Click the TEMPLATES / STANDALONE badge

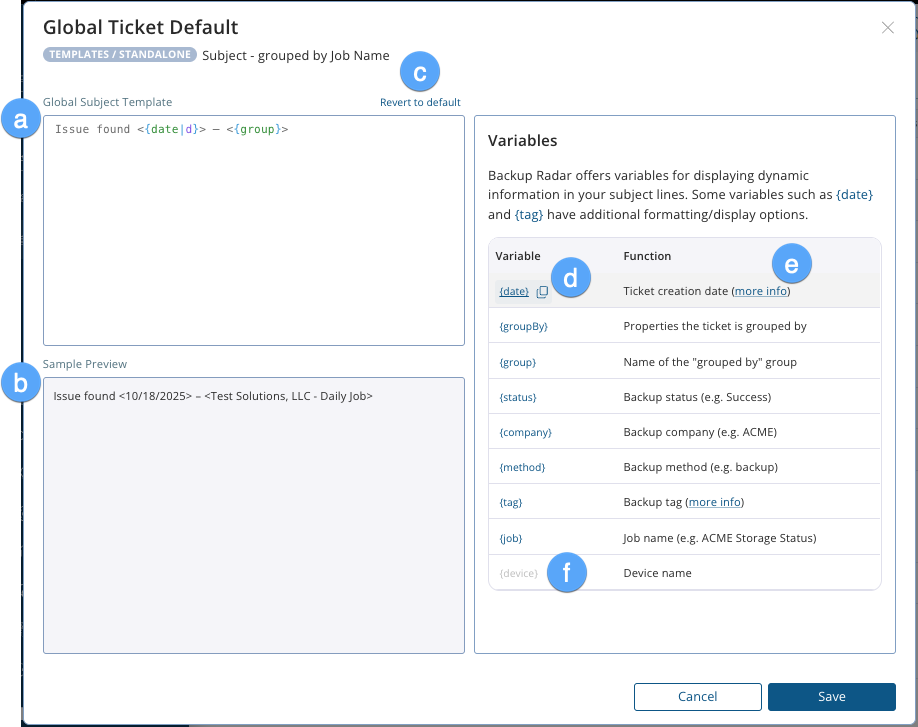(x=119, y=56)
